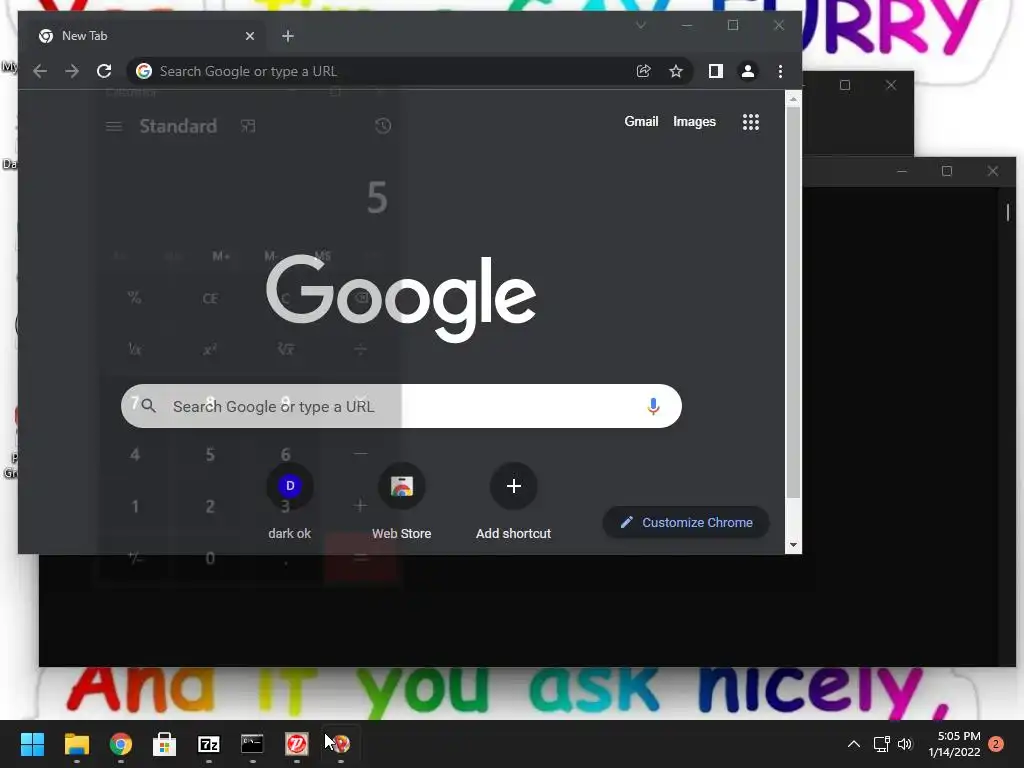The height and width of the screenshot is (768, 1024).
Task: Maximize the Chrome window
Action: (x=733, y=25)
